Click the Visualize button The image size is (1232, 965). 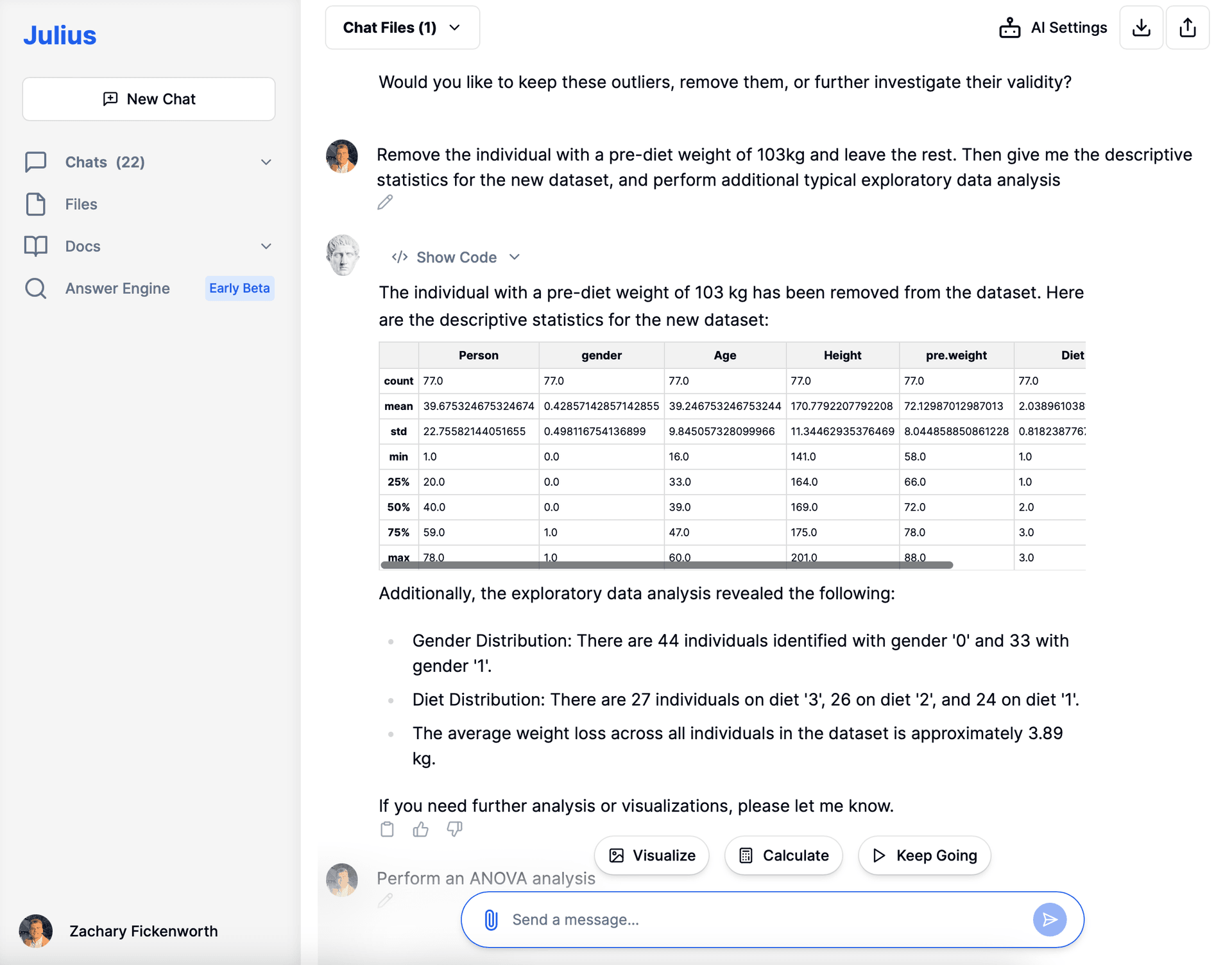652,855
